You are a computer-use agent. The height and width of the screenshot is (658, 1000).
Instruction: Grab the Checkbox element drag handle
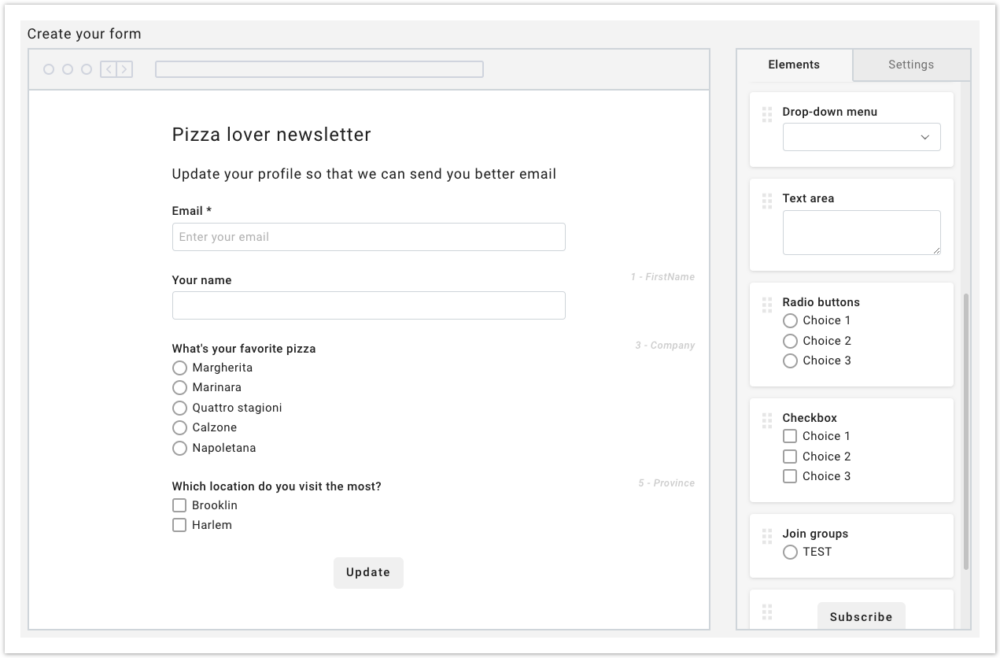coord(767,421)
